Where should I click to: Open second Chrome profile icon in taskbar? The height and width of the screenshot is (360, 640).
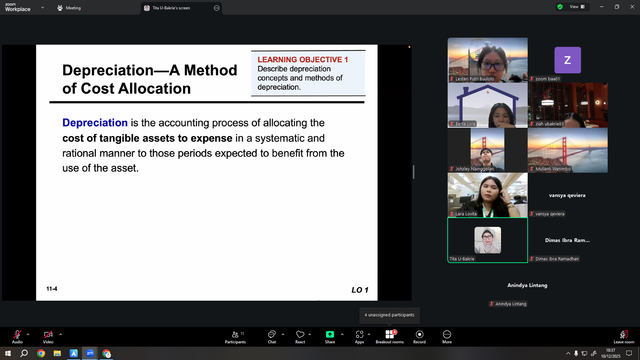click(x=107, y=353)
